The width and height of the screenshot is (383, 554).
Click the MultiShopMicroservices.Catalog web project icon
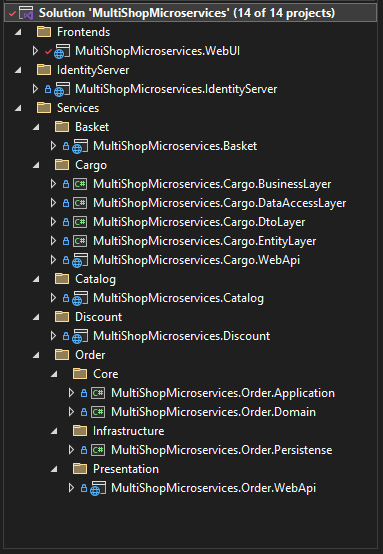(80, 299)
